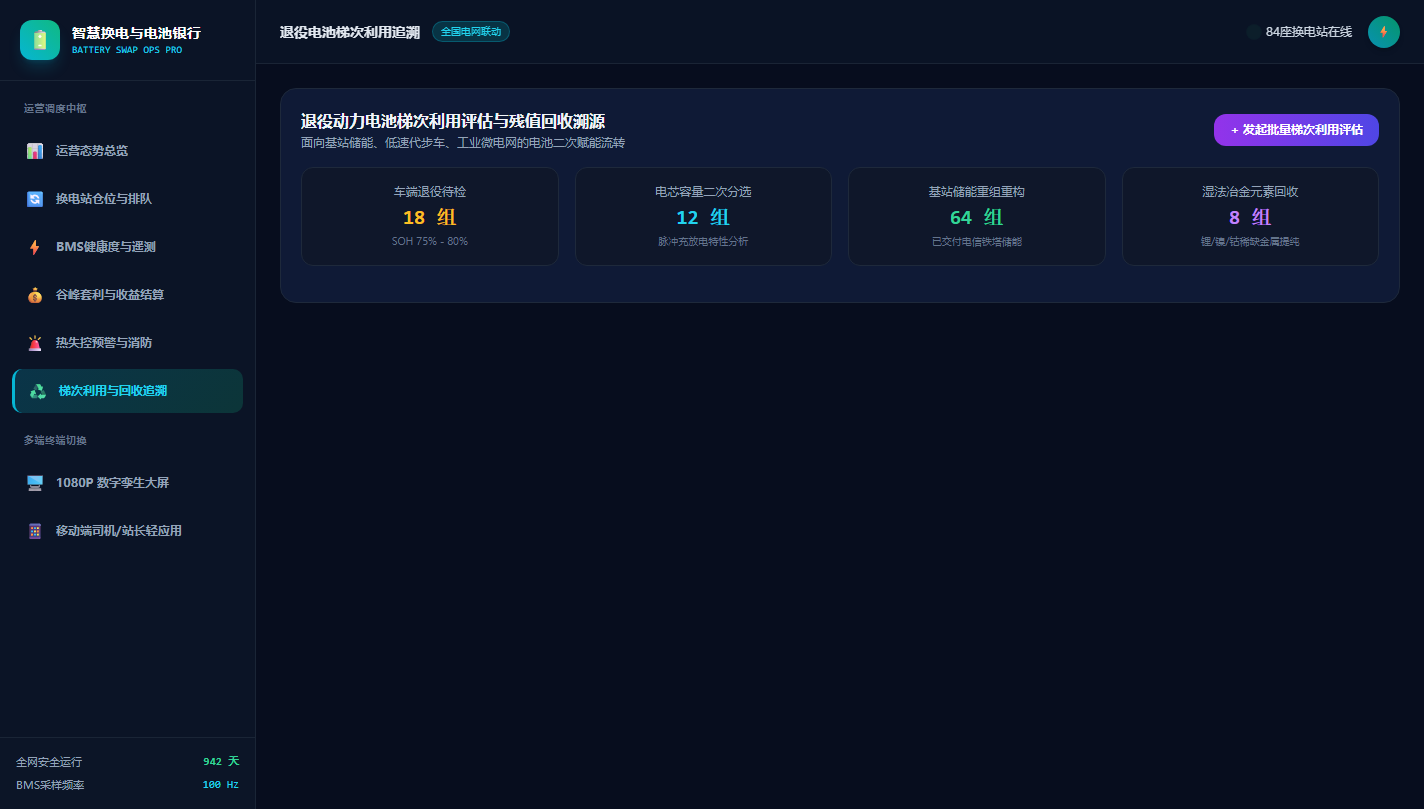Open the 基站储能重组重构 card
The image size is (1424, 809).
(977, 216)
